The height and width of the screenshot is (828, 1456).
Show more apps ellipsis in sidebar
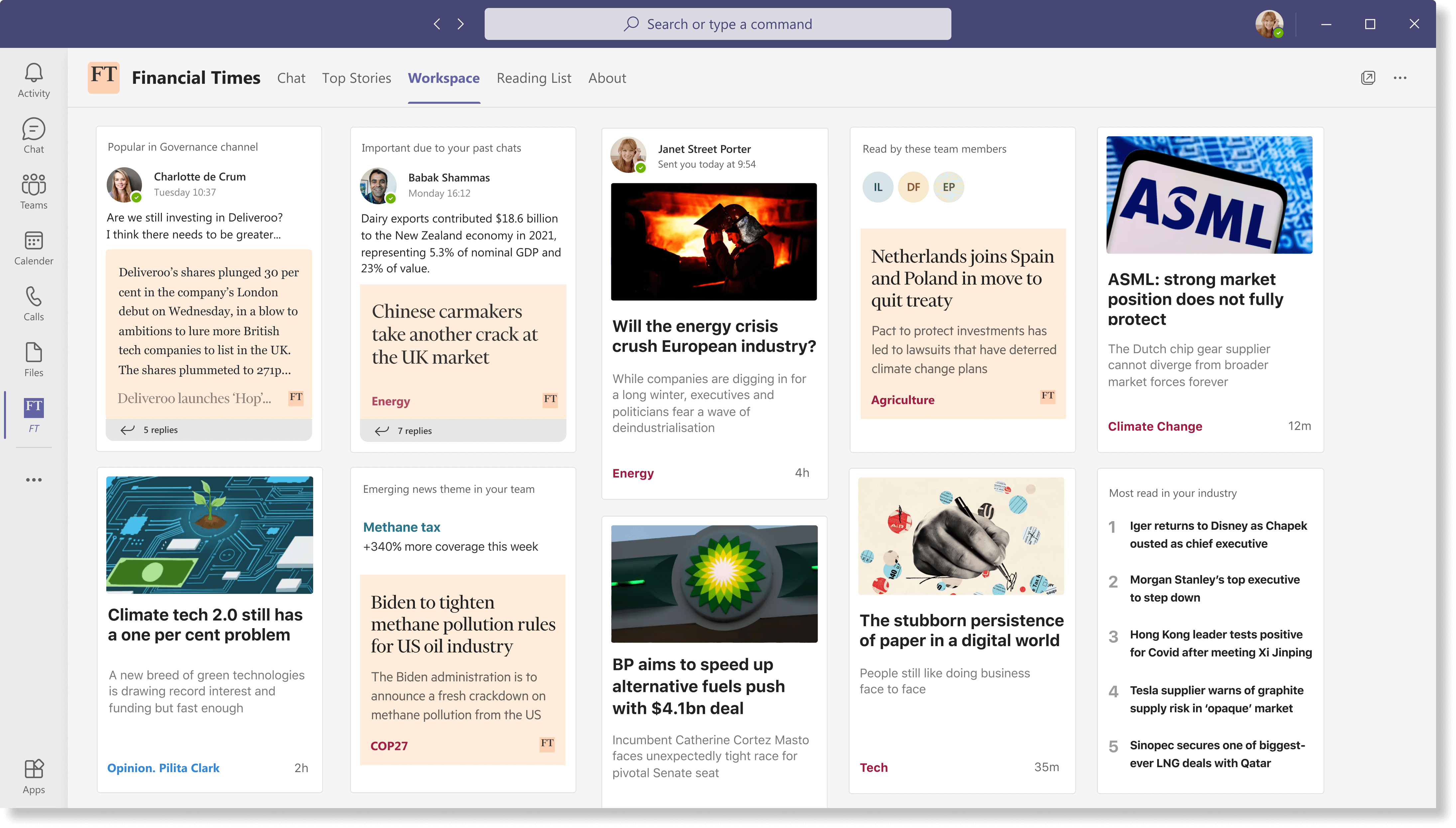click(34, 480)
